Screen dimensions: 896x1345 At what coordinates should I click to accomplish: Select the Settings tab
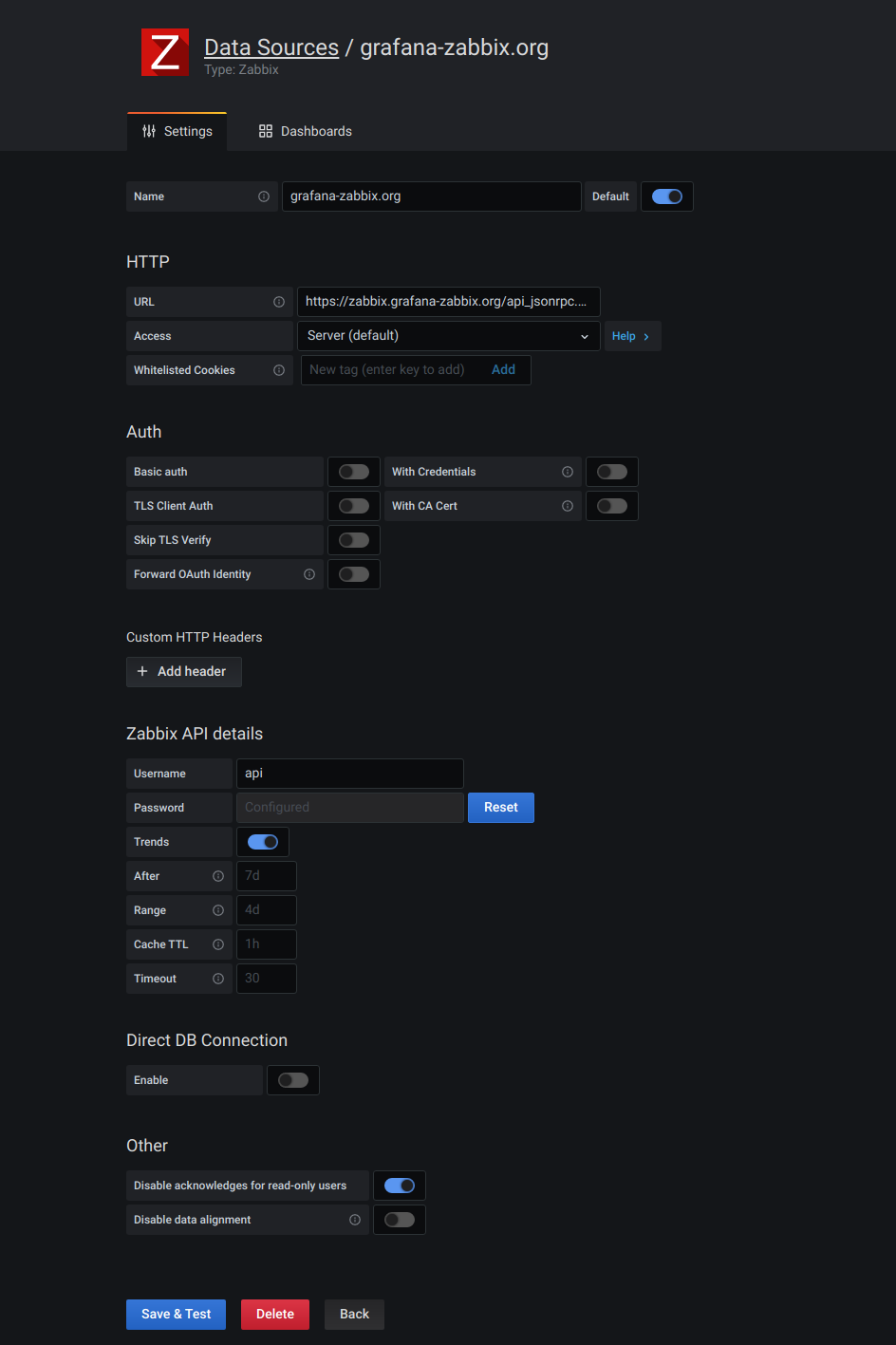tap(177, 130)
